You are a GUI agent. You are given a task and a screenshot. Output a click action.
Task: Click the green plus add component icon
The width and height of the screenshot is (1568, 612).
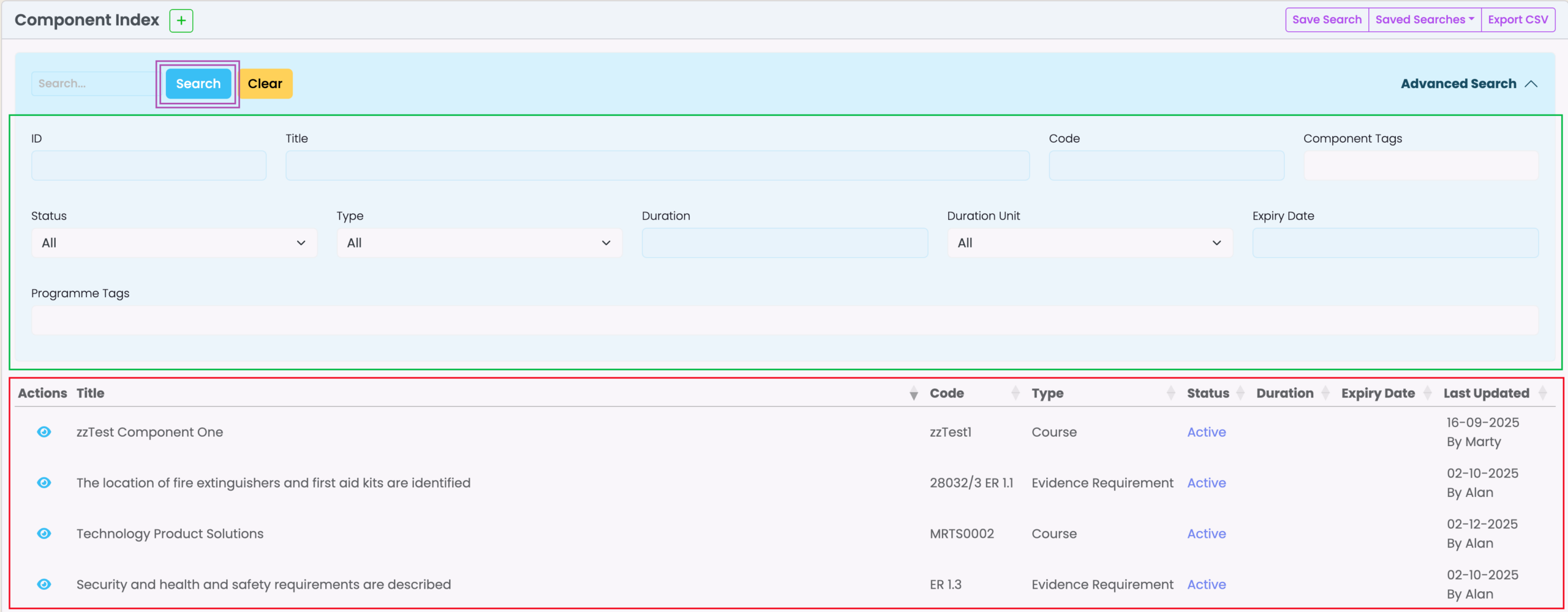coord(181,21)
